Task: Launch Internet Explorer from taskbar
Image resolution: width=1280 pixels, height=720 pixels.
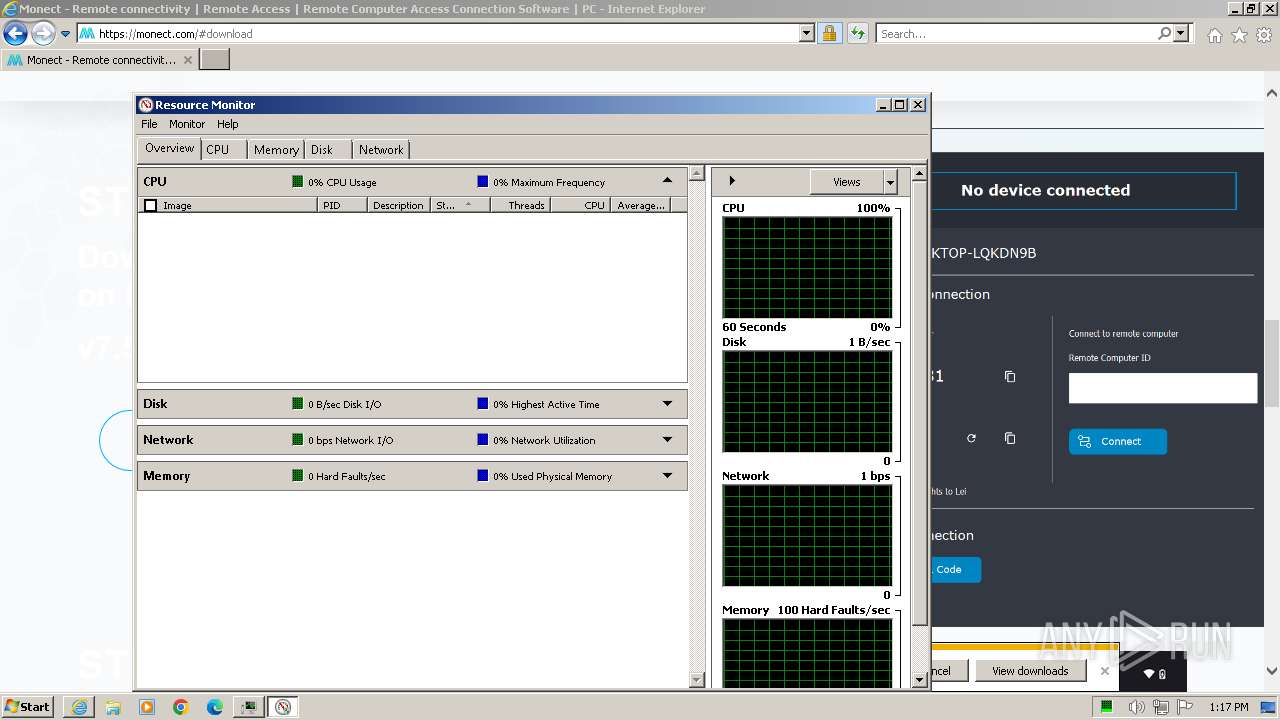Action: coord(79,707)
